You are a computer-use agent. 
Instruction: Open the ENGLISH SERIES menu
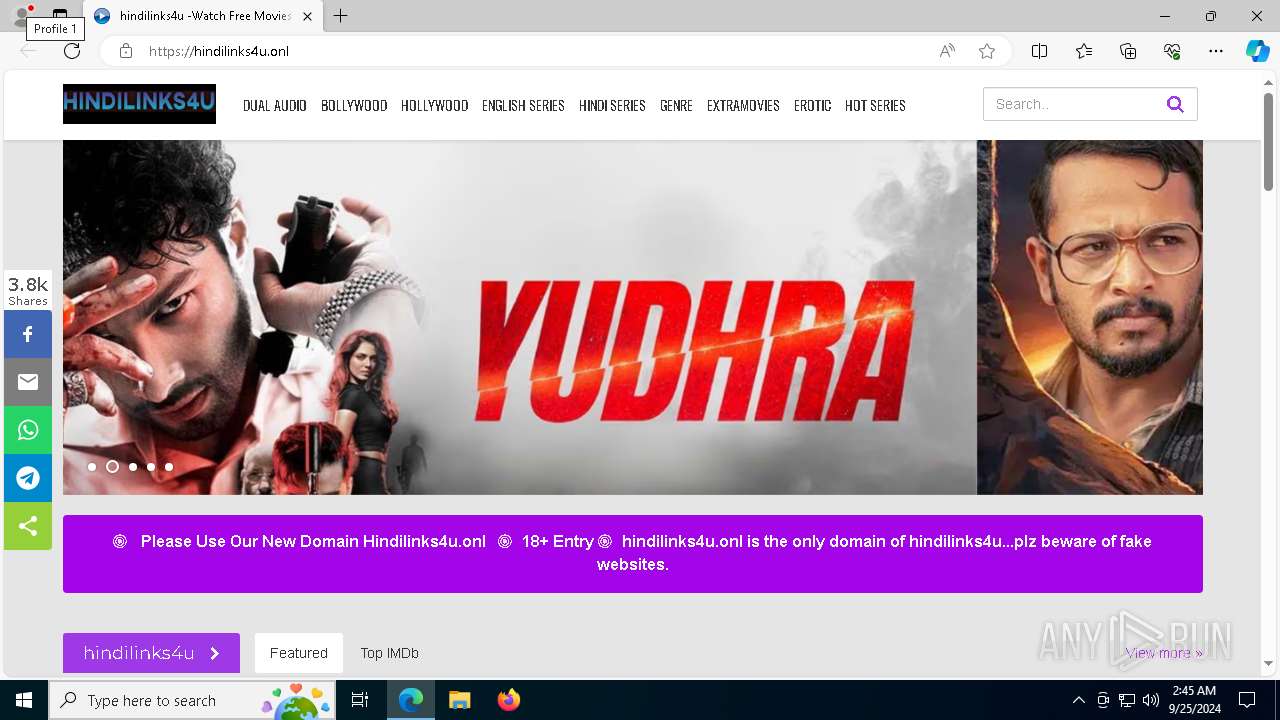point(523,105)
